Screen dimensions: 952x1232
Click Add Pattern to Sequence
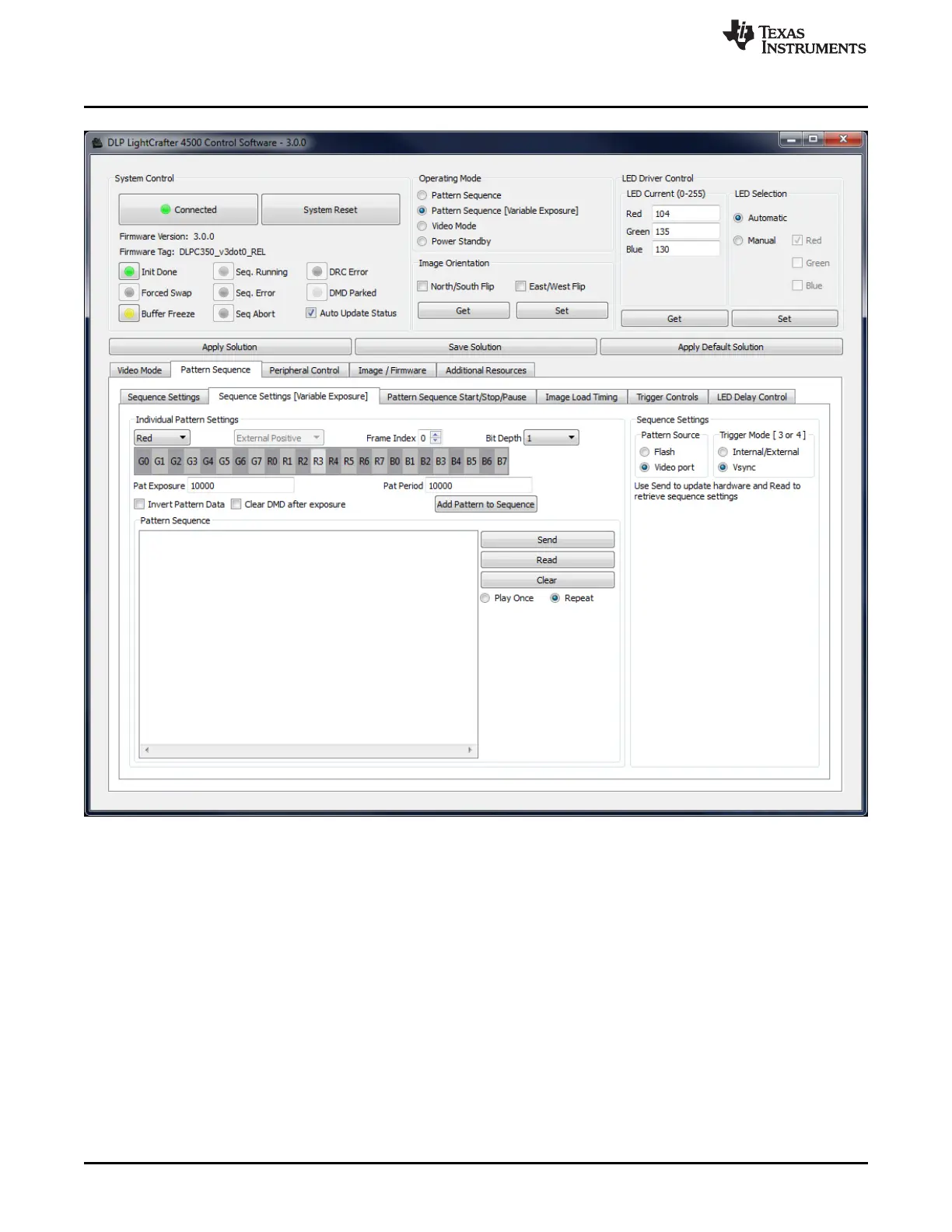[x=486, y=504]
